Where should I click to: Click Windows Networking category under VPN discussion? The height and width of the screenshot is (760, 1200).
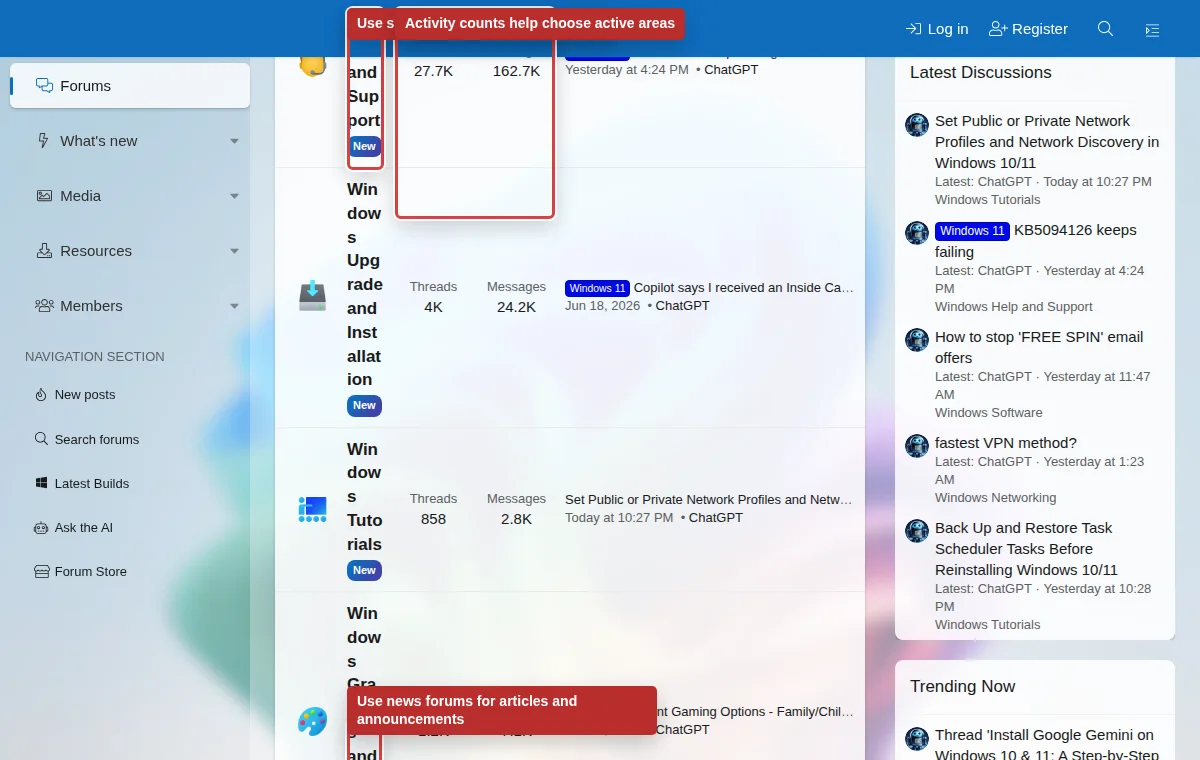[996, 498]
